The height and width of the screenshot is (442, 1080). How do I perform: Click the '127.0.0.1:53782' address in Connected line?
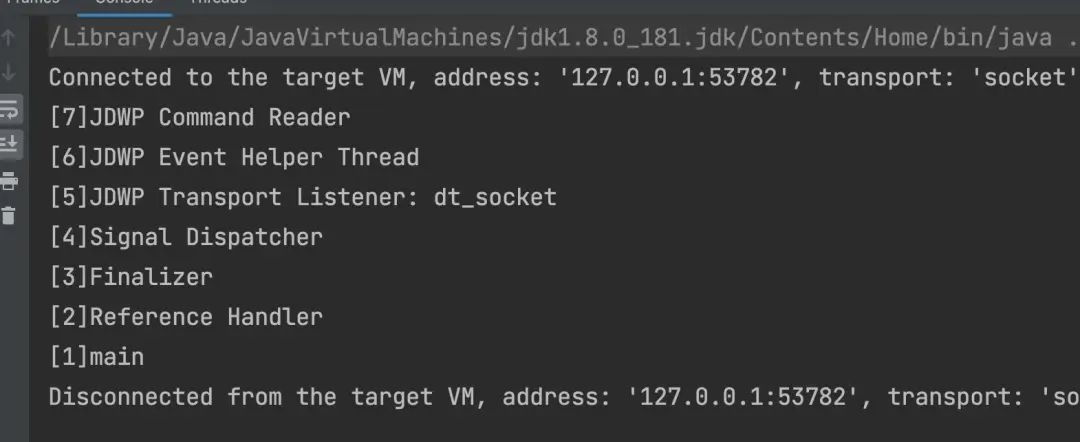click(680, 78)
